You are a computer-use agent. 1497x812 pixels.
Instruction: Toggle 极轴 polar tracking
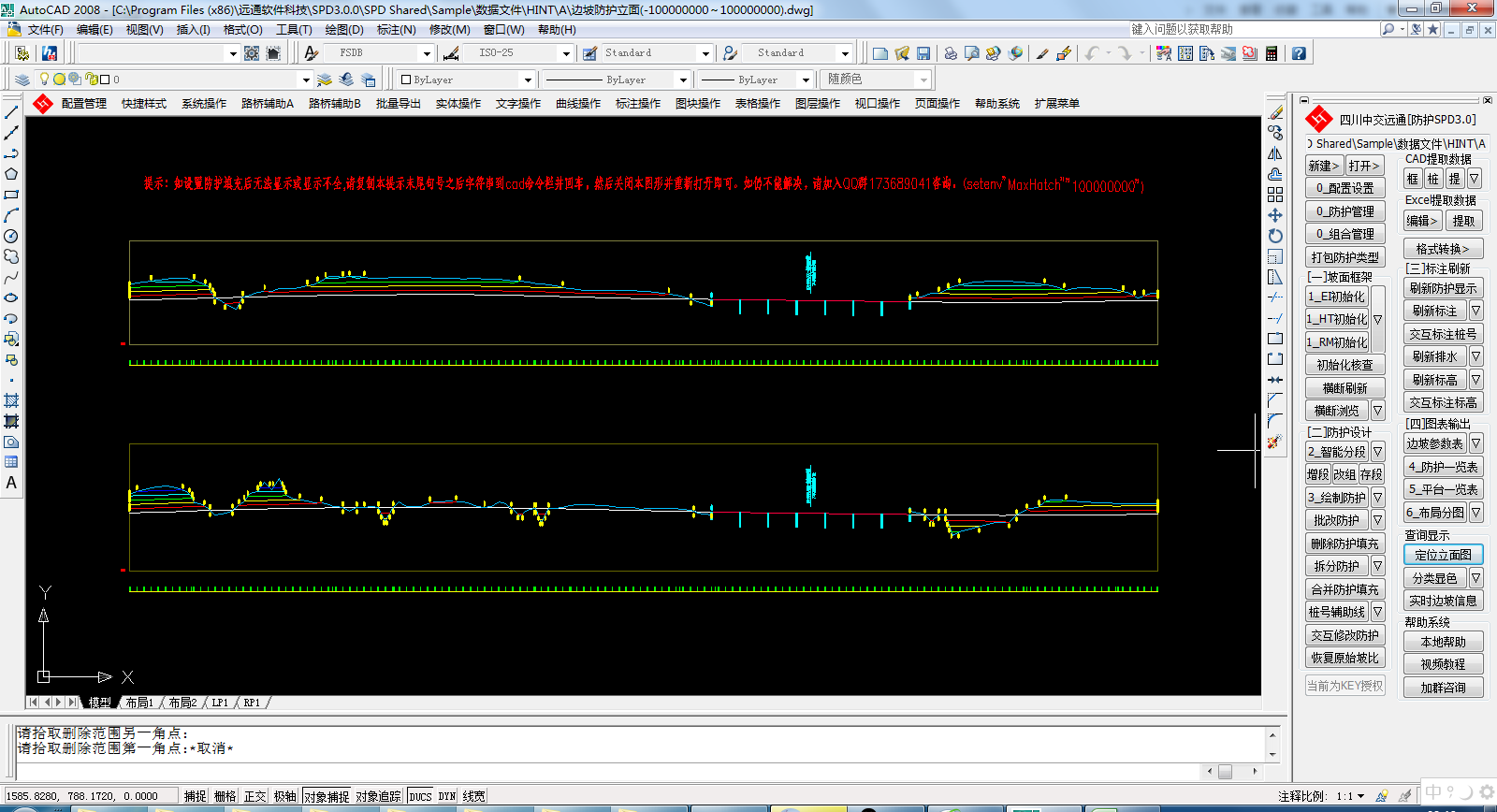pos(285,796)
